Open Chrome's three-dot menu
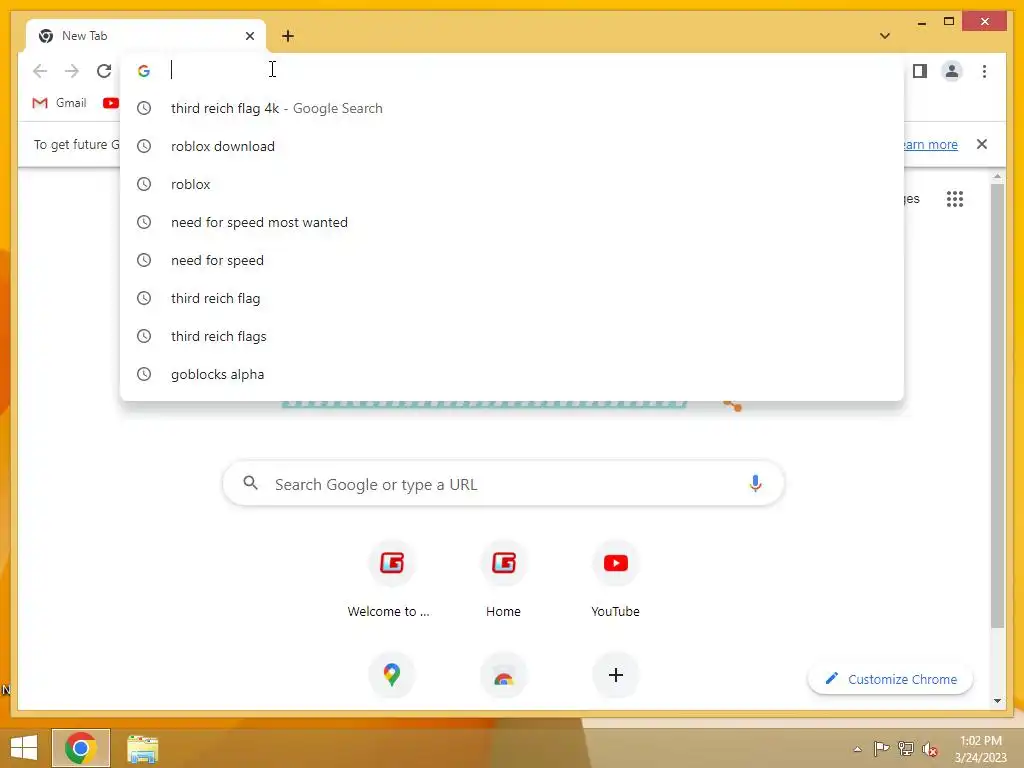This screenshot has height=768, width=1024. pyautogui.click(x=984, y=71)
